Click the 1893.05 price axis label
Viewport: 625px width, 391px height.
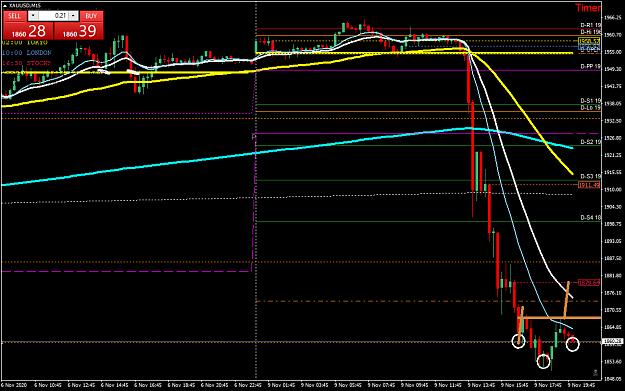pyautogui.click(x=613, y=241)
